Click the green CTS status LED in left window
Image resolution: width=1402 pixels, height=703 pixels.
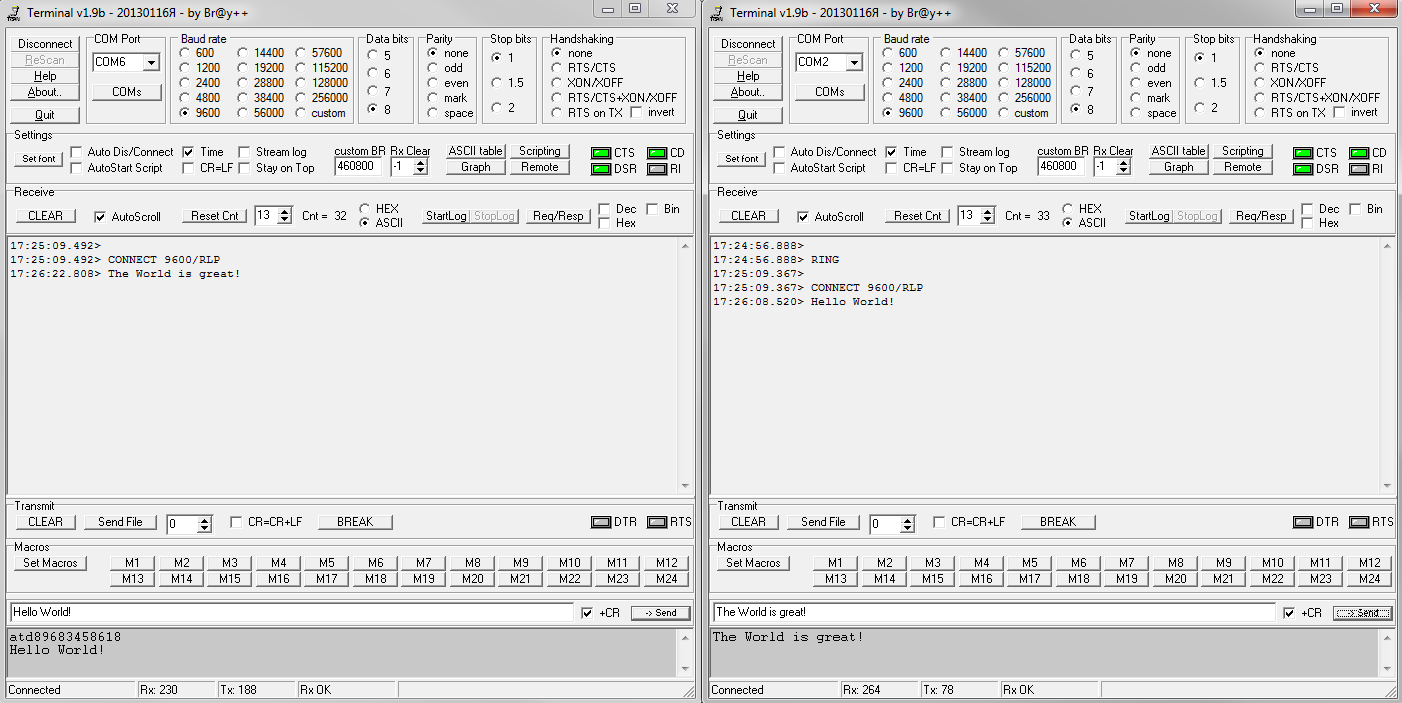click(x=600, y=153)
